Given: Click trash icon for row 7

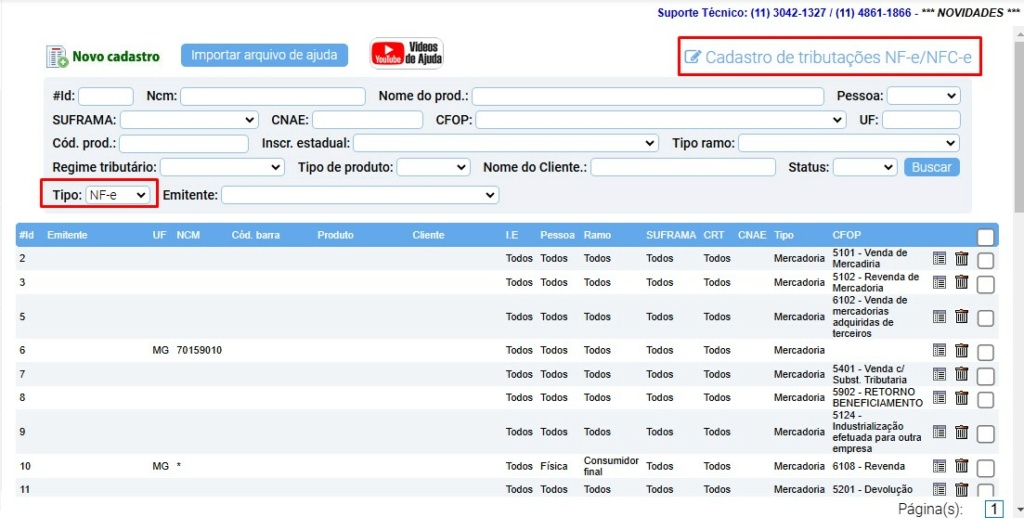Looking at the screenshot, I should (x=961, y=374).
